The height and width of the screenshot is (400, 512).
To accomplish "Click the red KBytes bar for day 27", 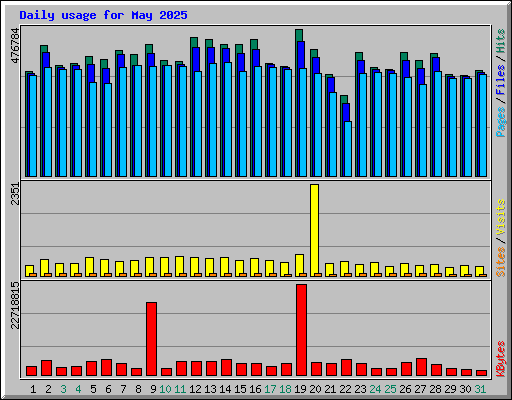I will [421, 367].
